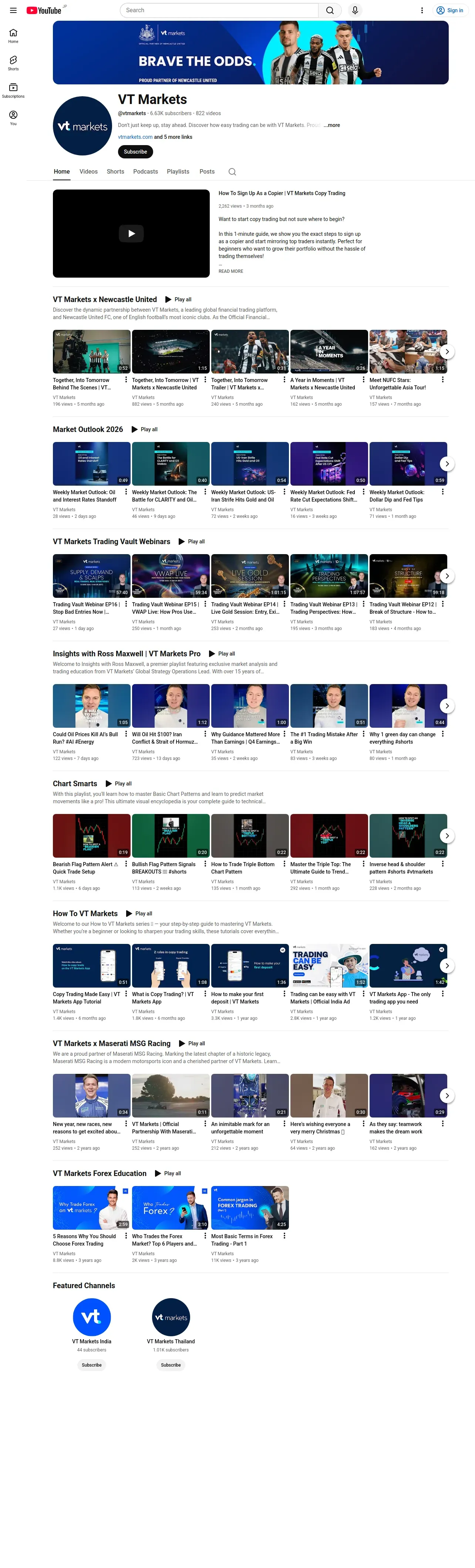Open options for Trading Vault Webinar EP15
Viewport: 475px width, 1568px height.
coord(205,604)
